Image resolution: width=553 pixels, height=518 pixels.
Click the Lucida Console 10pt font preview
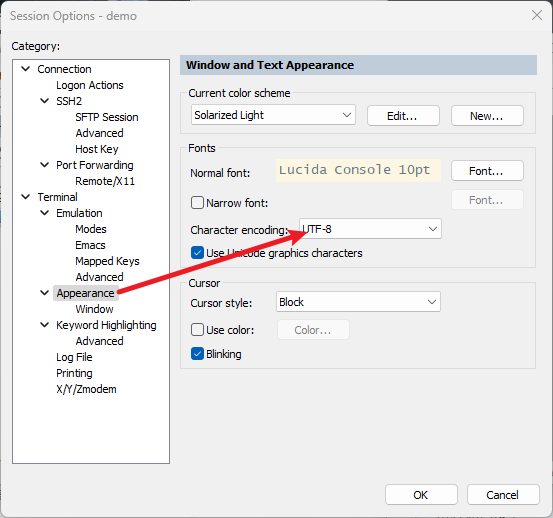click(358, 170)
